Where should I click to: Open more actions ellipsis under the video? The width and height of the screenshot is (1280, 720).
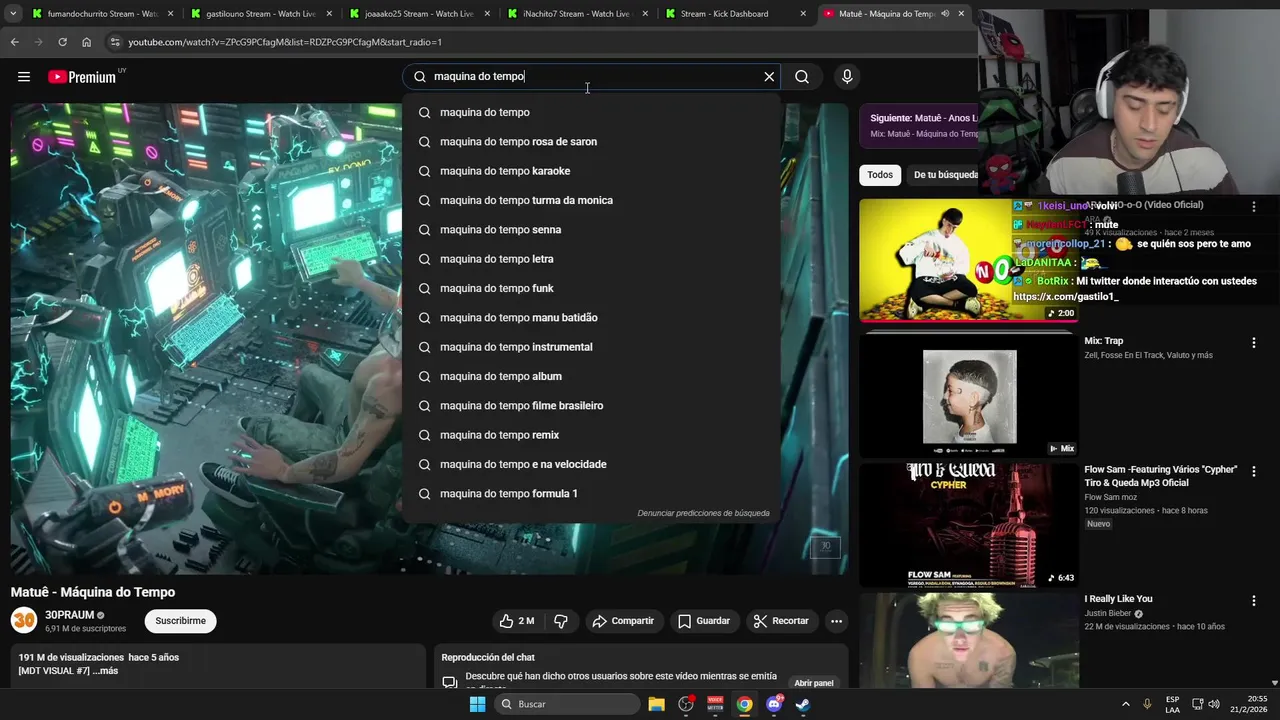click(x=836, y=621)
